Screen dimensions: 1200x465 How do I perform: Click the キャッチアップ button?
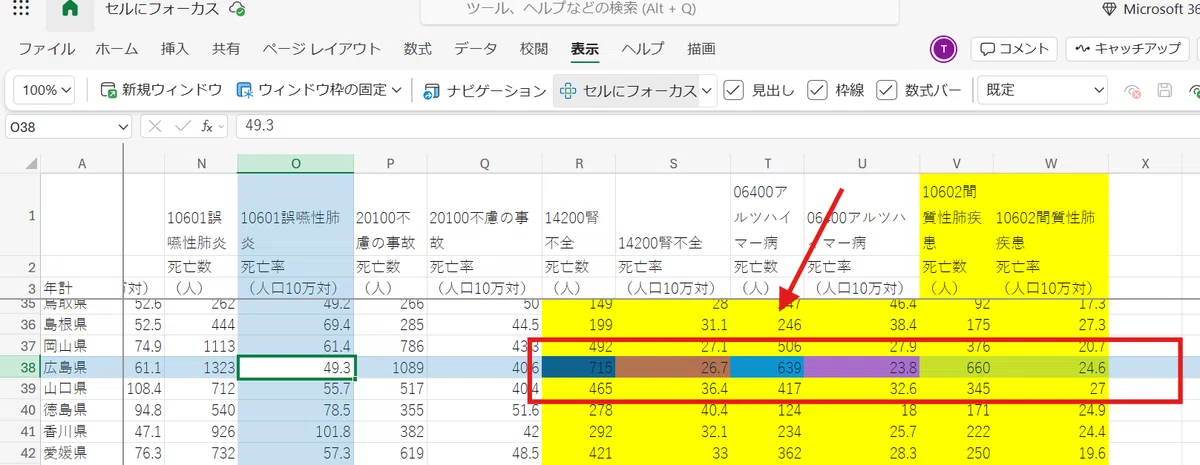(1129, 48)
